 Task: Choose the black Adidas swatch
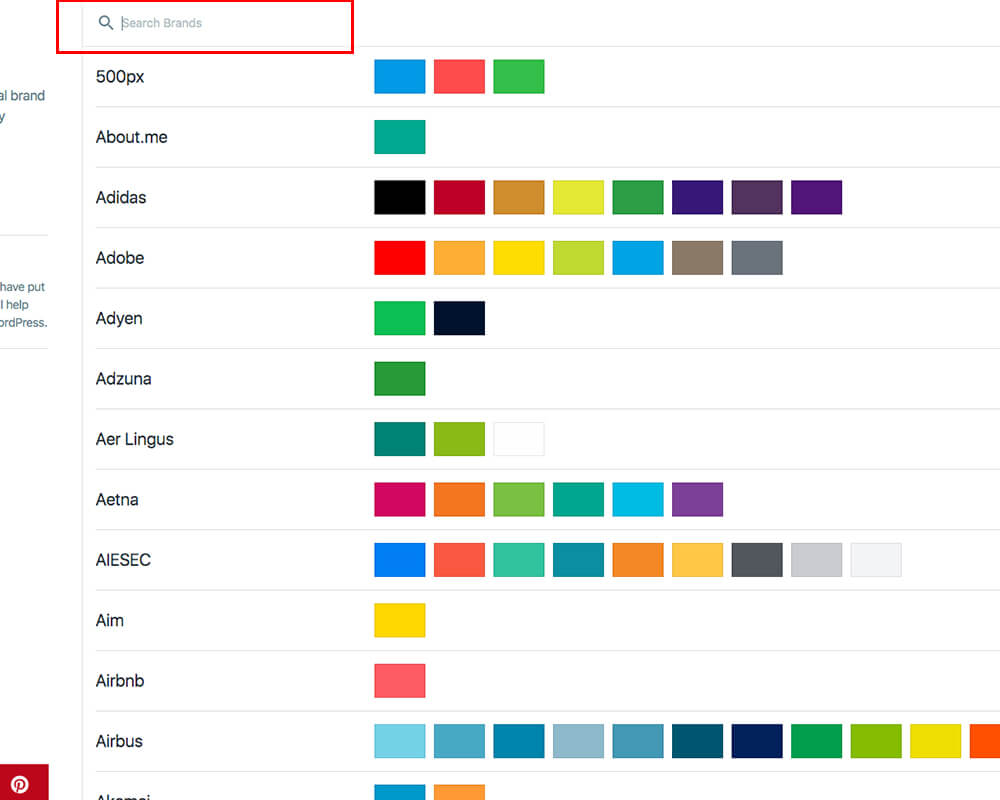tap(400, 197)
